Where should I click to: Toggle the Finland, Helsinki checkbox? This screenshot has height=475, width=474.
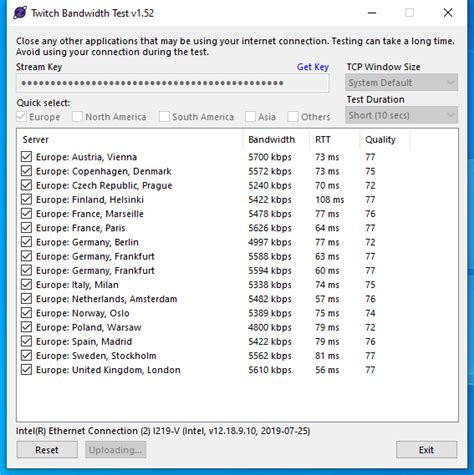pos(26,199)
